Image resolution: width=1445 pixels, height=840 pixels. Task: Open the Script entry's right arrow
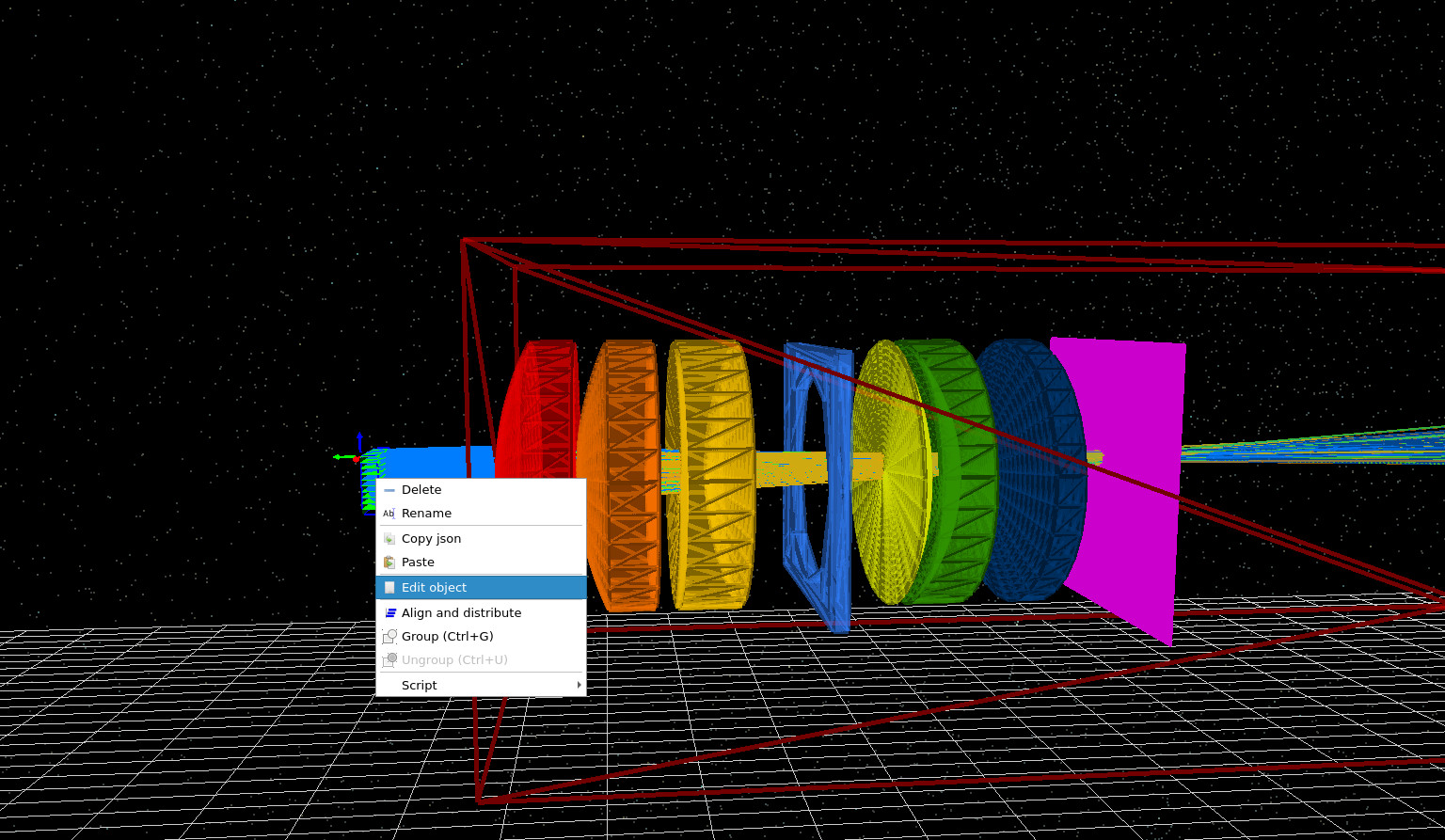(x=578, y=685)
